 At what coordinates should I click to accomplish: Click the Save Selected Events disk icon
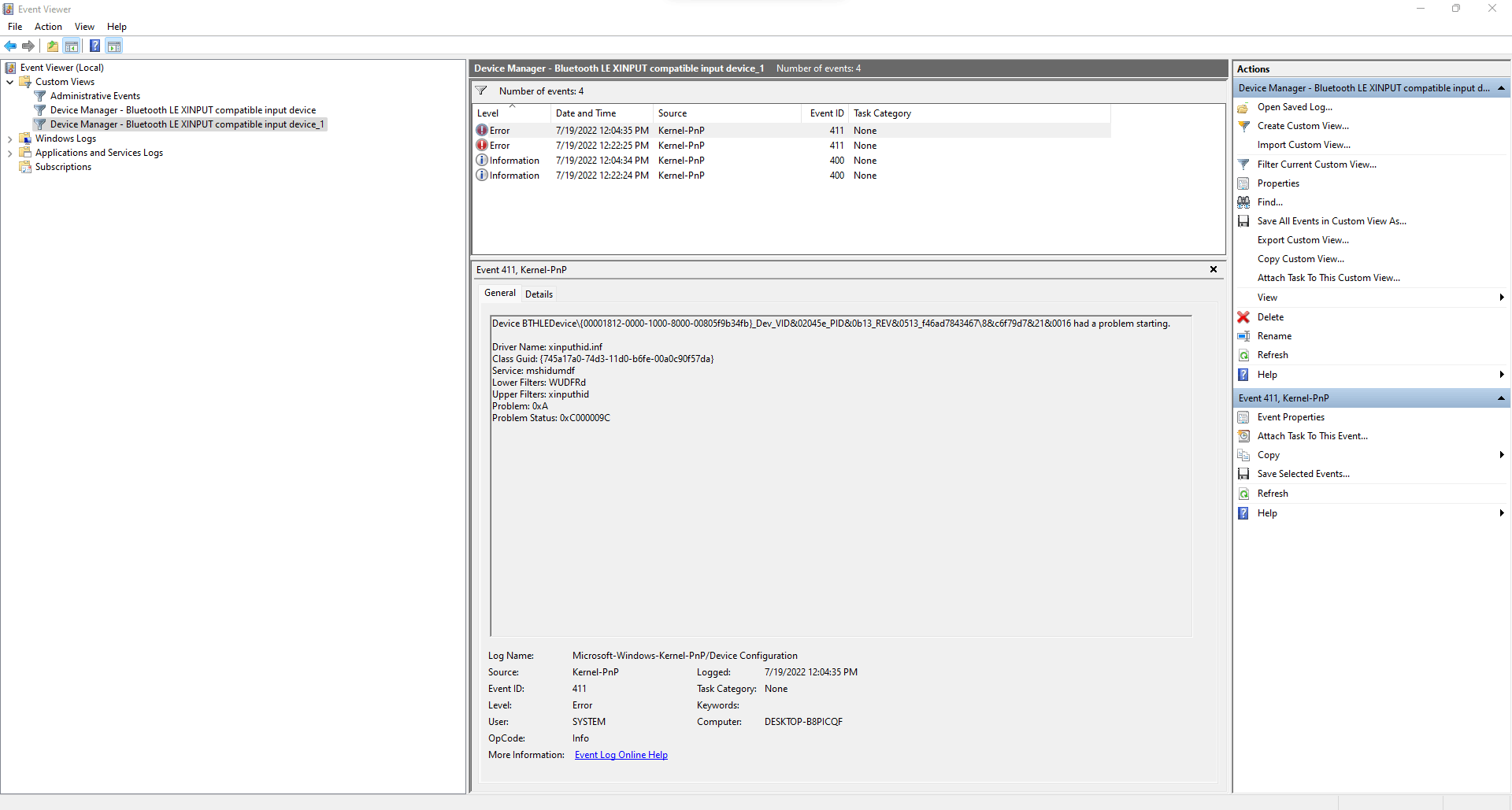(1243, 474)
